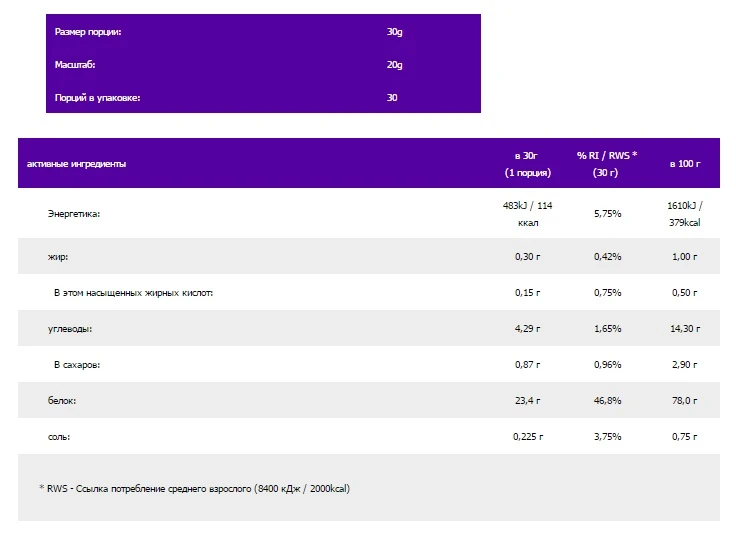Click the 14,30 г carbohydrates value
This screenshot has width=736, height=538.
tap(685, 328)
